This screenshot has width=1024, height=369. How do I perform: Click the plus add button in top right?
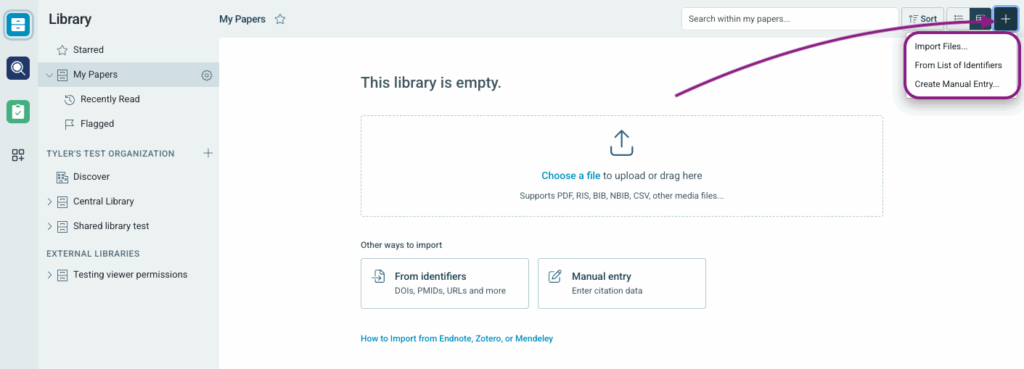[1005, 19]
